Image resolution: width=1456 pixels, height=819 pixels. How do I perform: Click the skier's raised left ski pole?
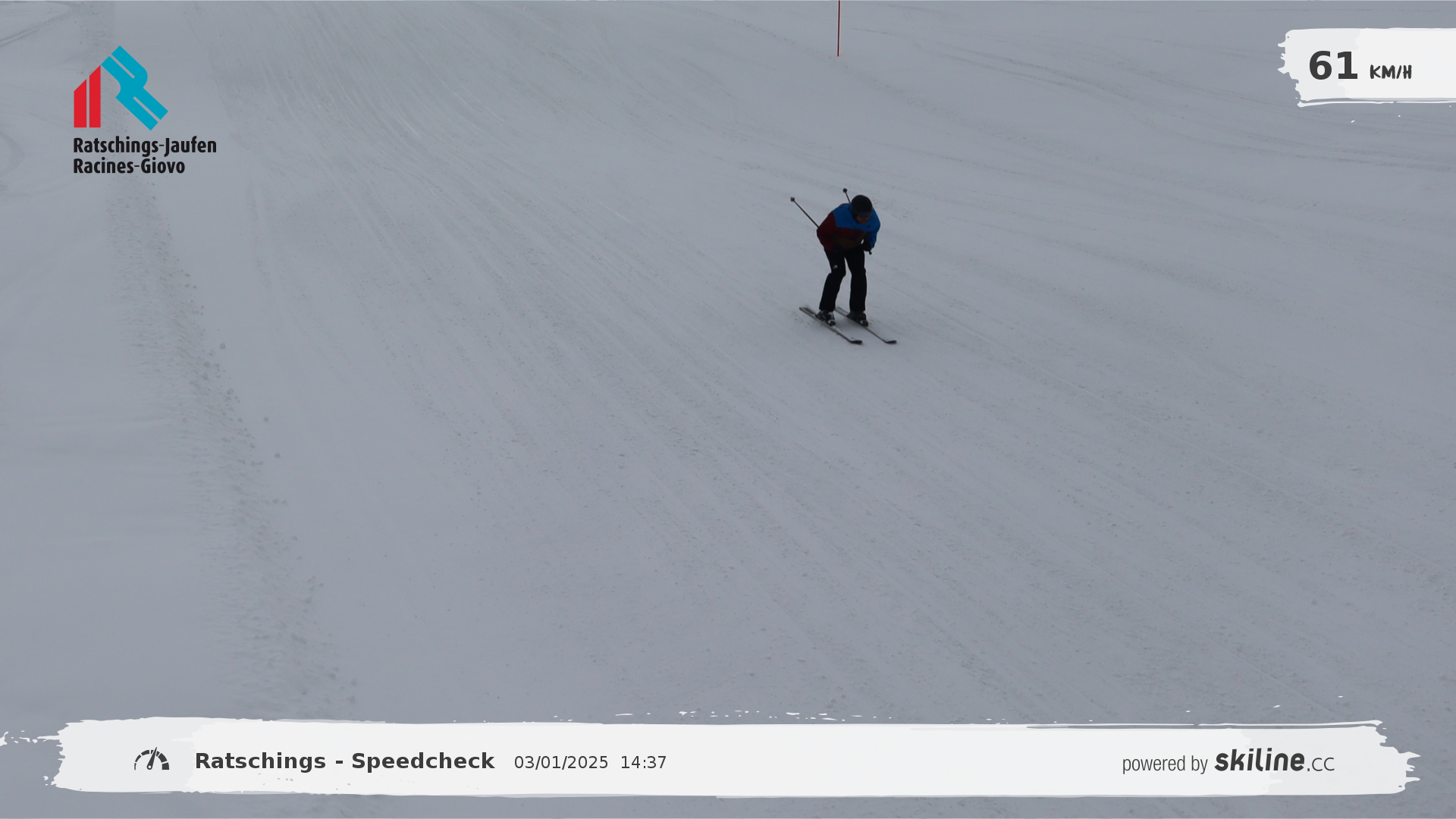(804, 212)
